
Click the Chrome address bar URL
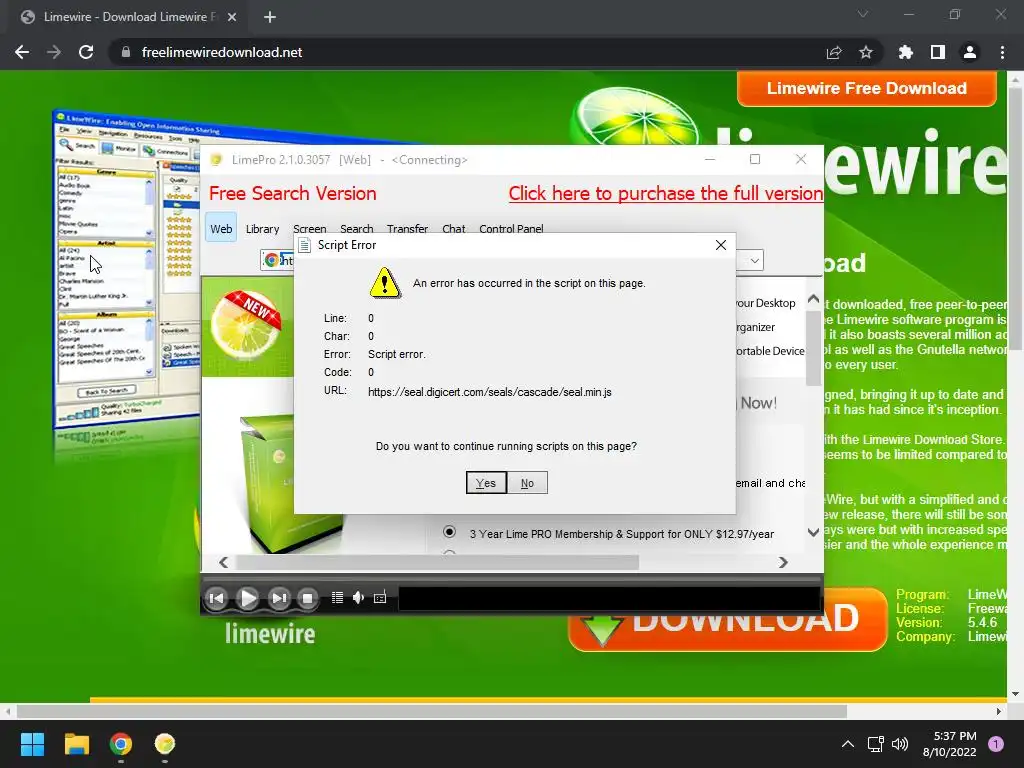point(222,52)
